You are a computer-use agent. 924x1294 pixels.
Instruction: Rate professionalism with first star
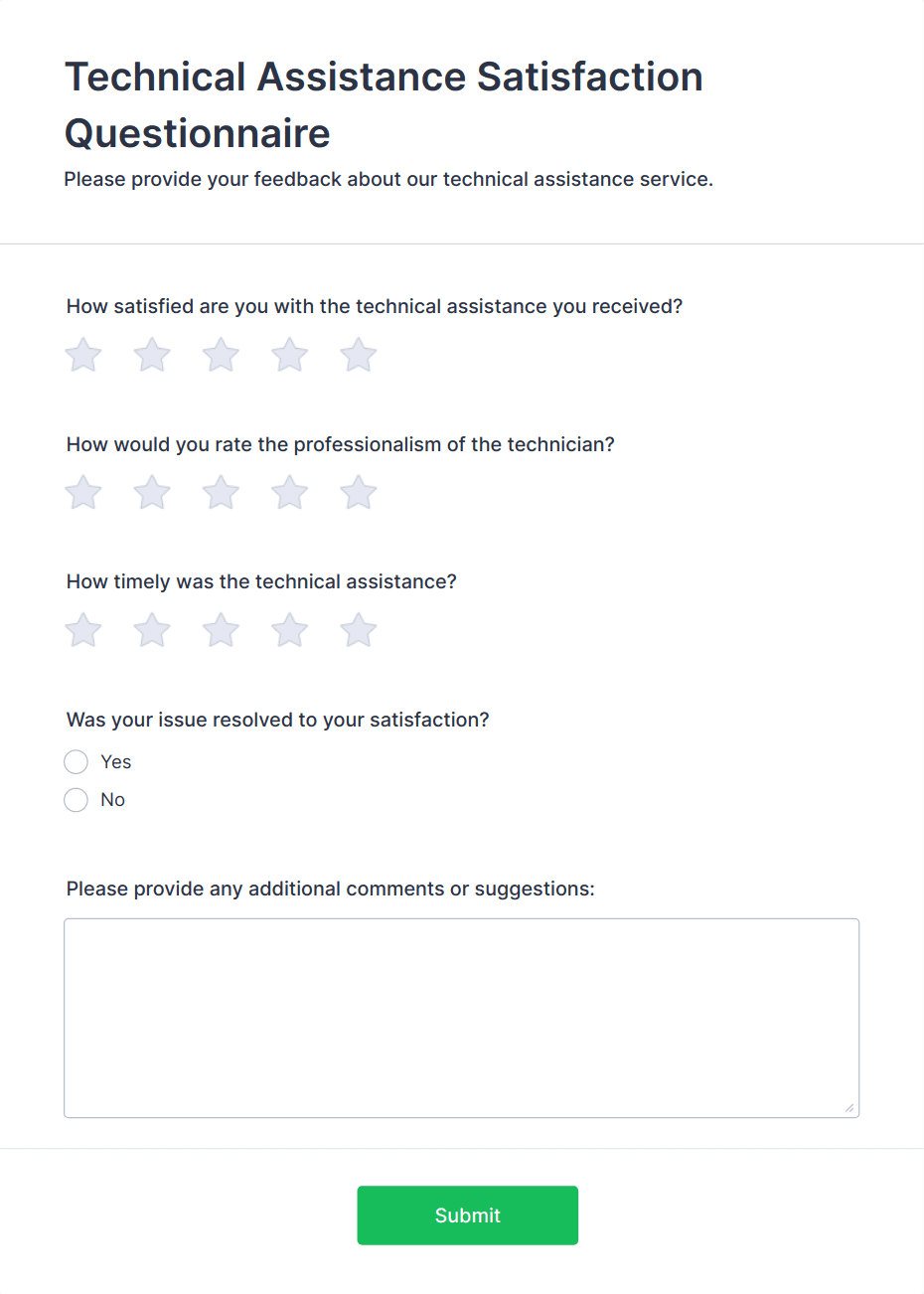point(83,492)
